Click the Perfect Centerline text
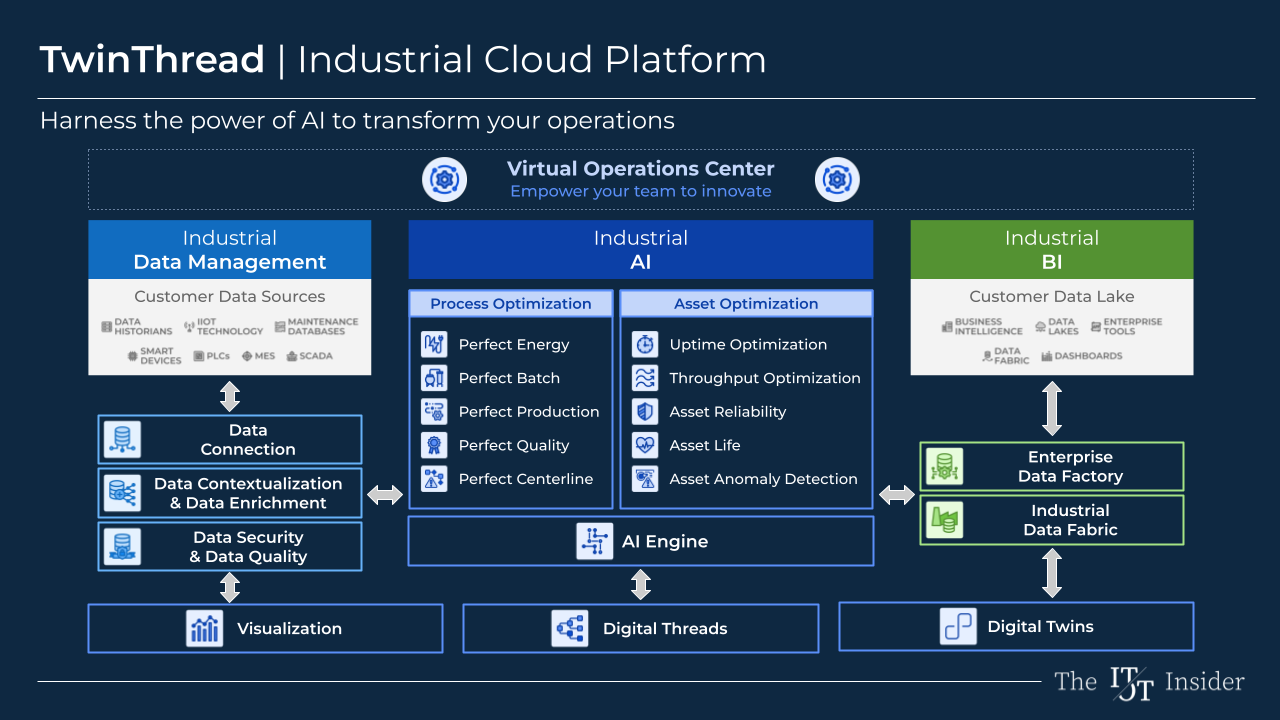The image size is (1280, 720). point(526,479)
